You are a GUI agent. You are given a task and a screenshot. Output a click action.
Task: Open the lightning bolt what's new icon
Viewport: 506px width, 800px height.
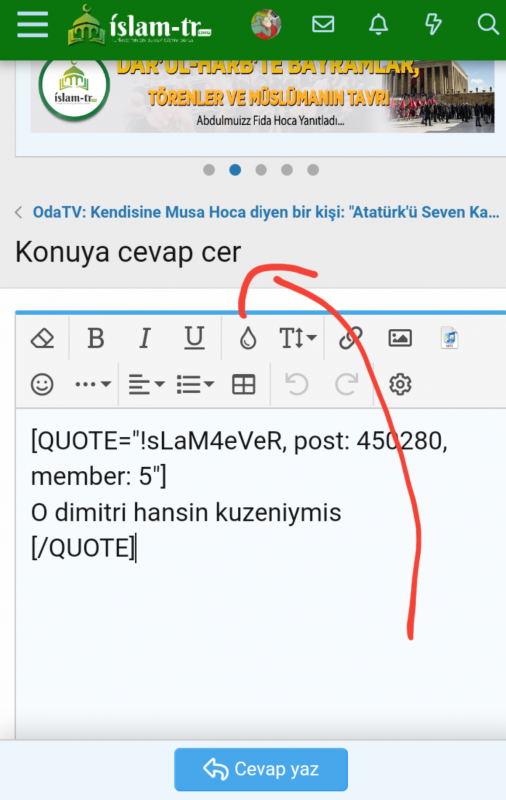coord(433,24)
